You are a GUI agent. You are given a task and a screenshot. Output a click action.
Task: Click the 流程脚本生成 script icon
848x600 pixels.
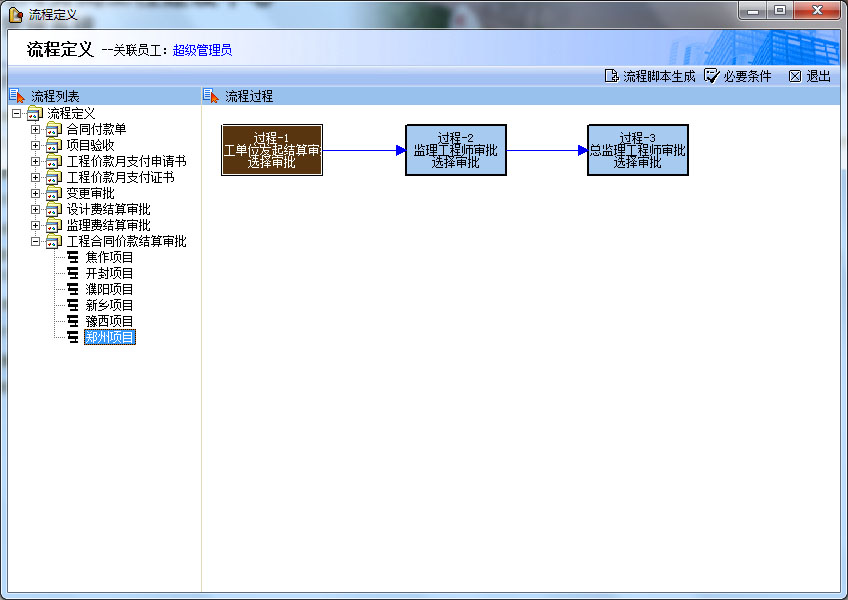(x=611, y=76)
